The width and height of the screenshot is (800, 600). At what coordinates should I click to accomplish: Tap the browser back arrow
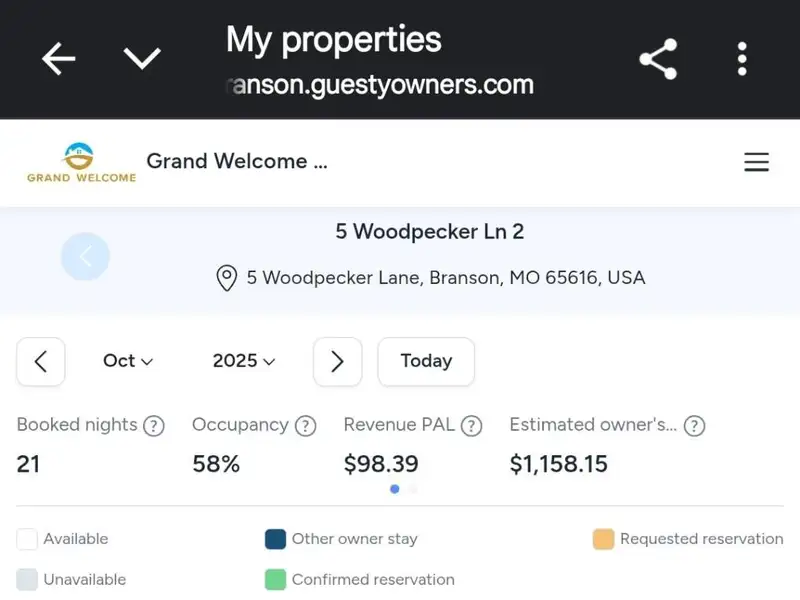[x=58, y=60]
